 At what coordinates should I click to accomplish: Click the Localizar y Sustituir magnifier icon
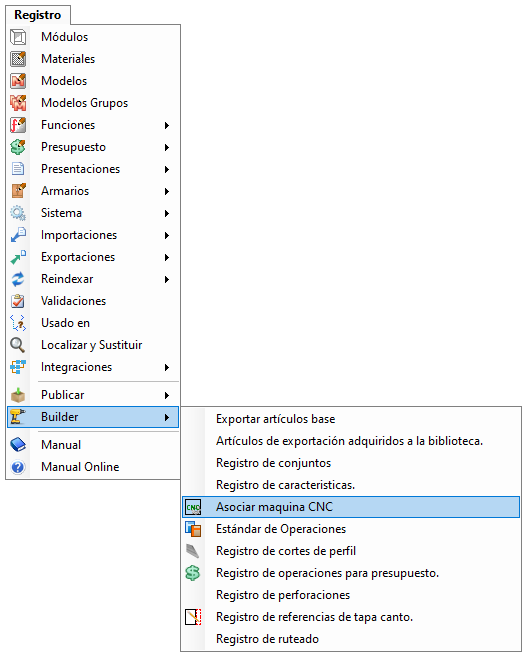pyautogui.click(x=18, y=345)
